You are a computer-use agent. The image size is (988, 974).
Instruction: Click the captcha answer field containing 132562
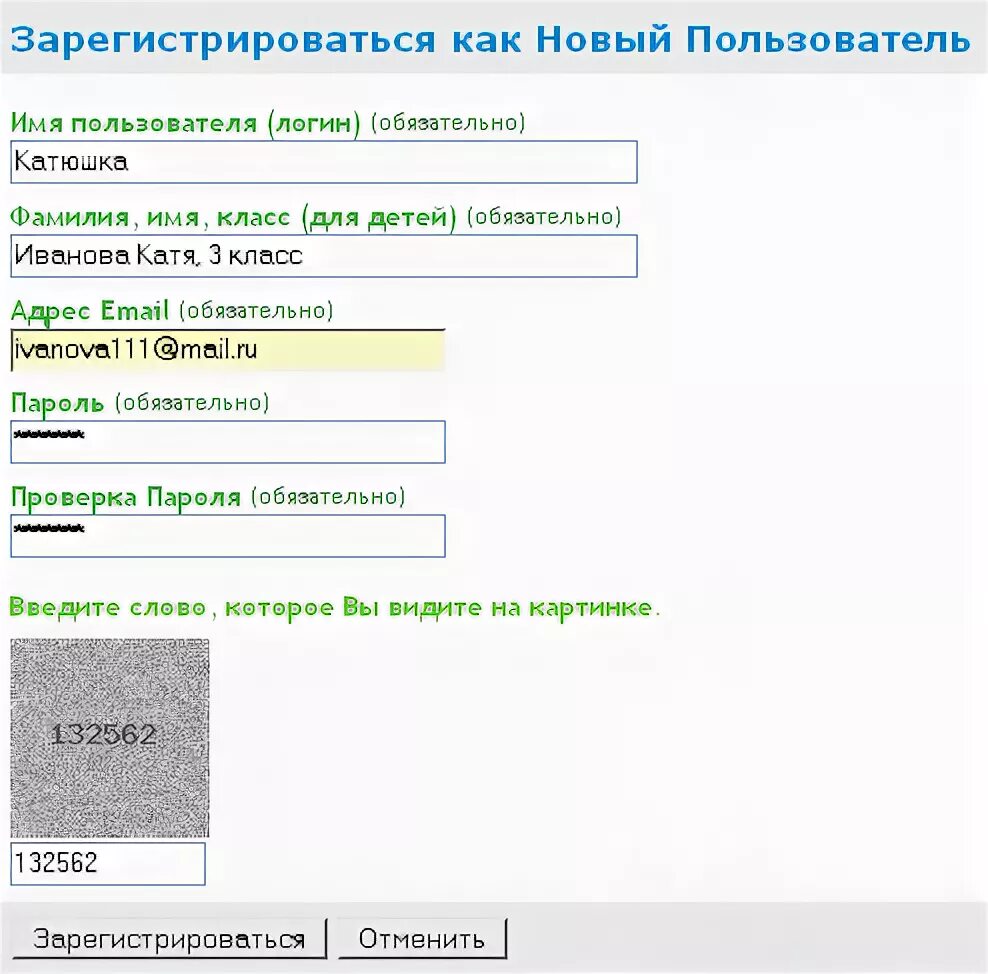[x=108, y=864]
